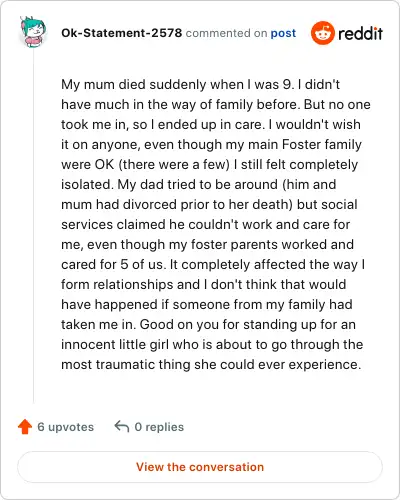This screenshot has height=500, width=400.
Task: Click the final line "most traumatic thing she"
Action: pos(211,364)
